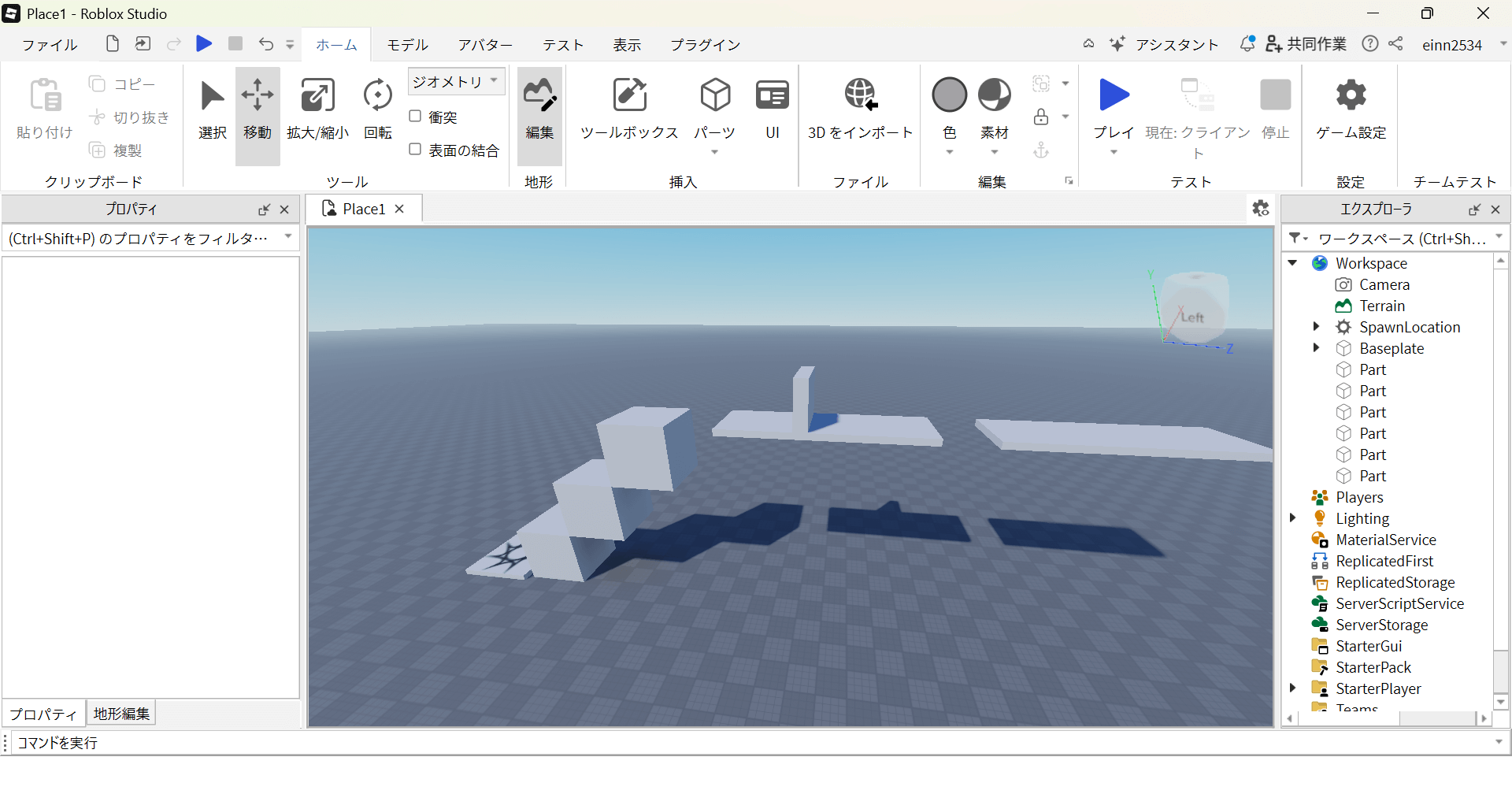This screenshot has width=1512, height=794.
Task: Click the new file icon in quick bar
Action: point(113,43)
